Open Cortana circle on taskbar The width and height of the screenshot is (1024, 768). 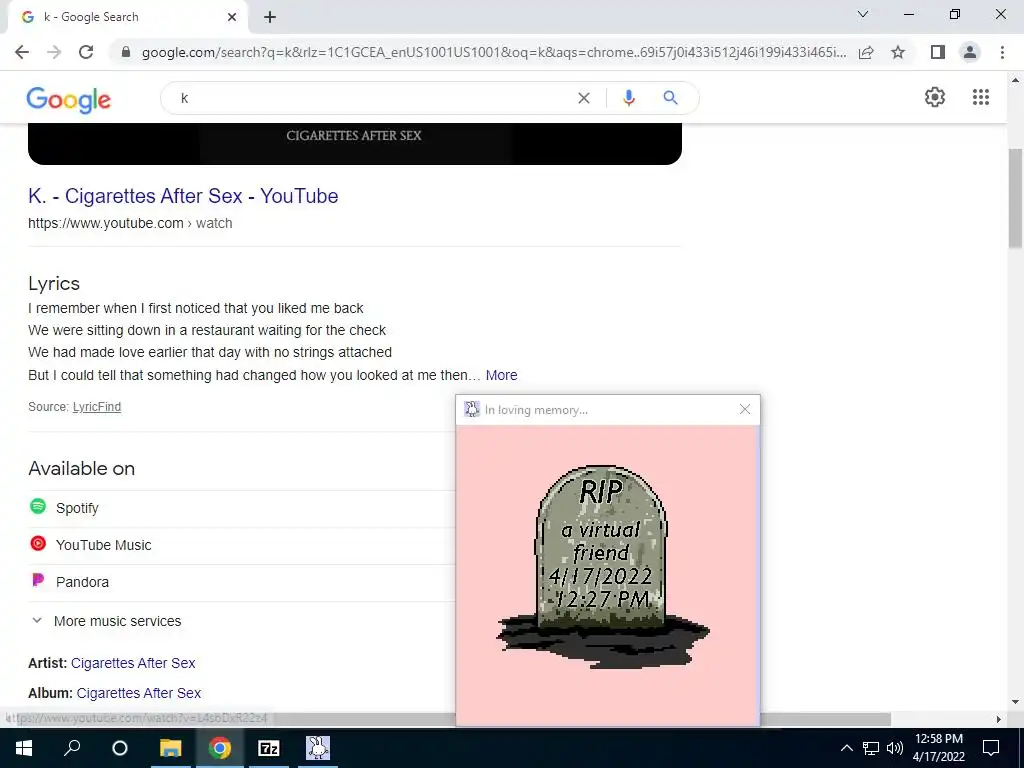coord(120,748)
